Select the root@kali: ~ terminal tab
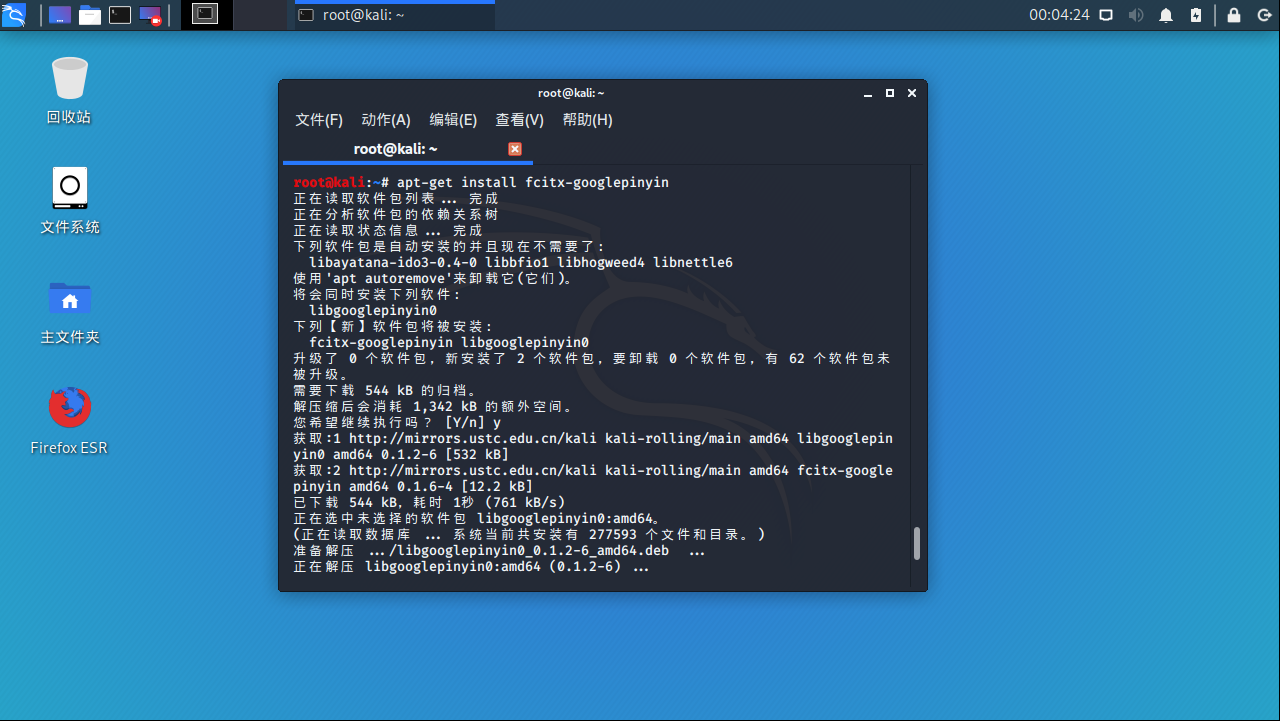Viewport: 1280px width, 721px height. 395,147
